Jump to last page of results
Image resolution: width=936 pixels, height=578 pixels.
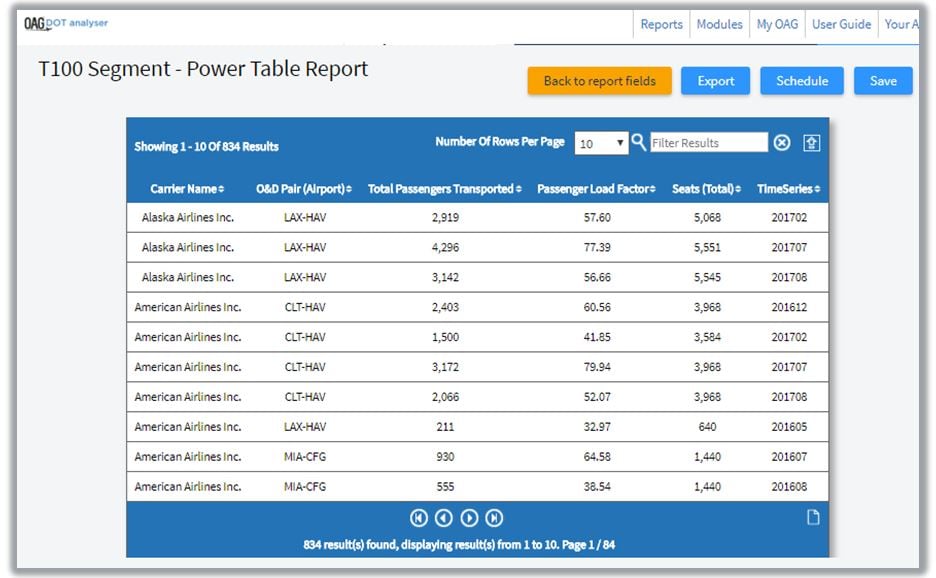click(494, 518)
